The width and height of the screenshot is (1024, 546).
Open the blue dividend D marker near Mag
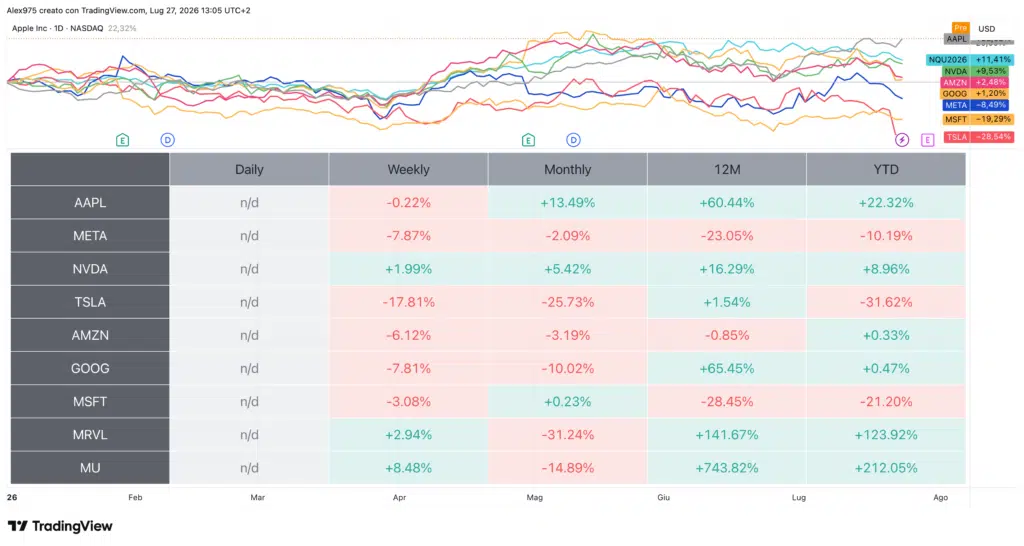(x=573, y=140)
